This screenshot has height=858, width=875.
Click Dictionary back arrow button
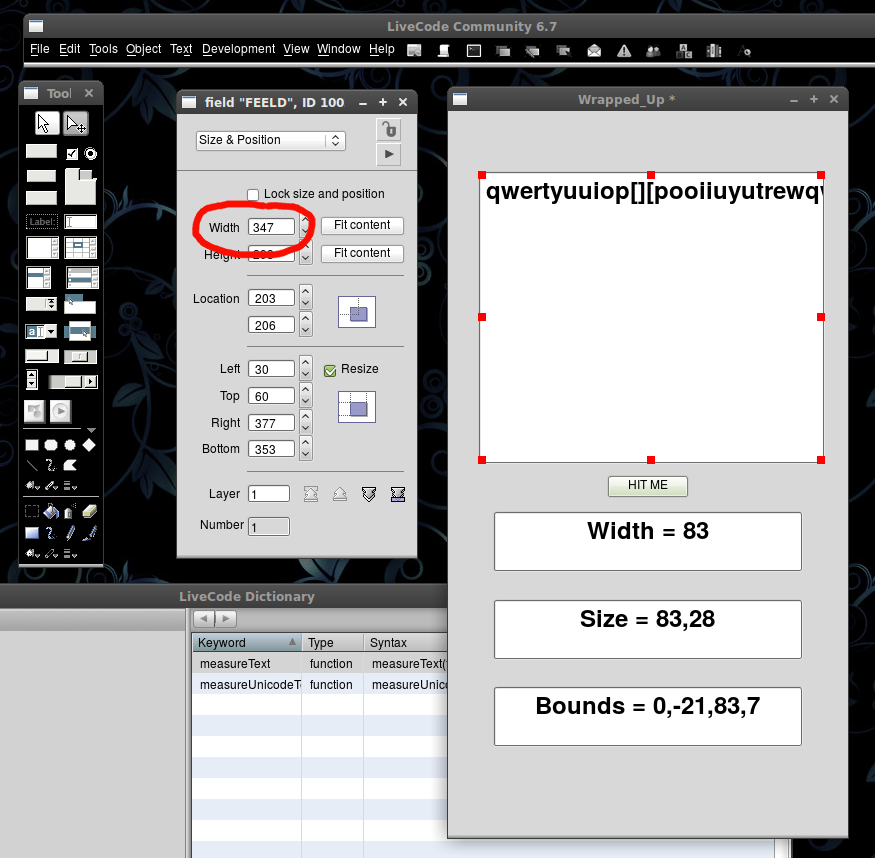[204, 619]
